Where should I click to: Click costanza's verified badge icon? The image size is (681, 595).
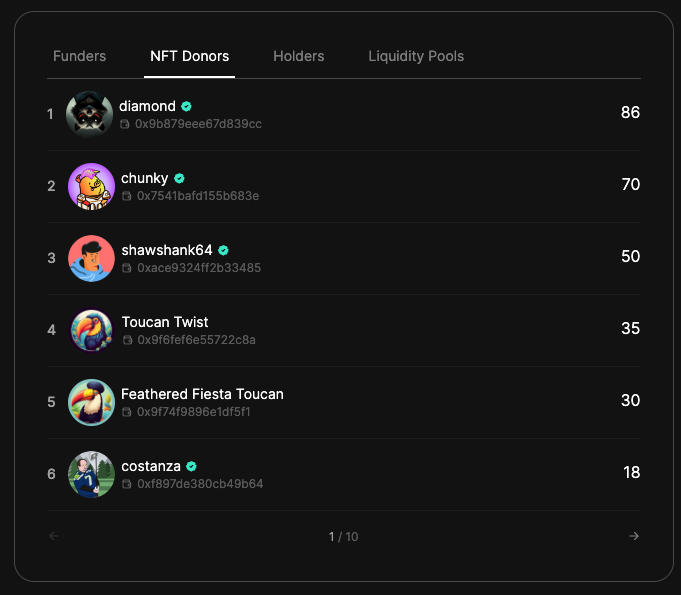click(x=192, y=466)
